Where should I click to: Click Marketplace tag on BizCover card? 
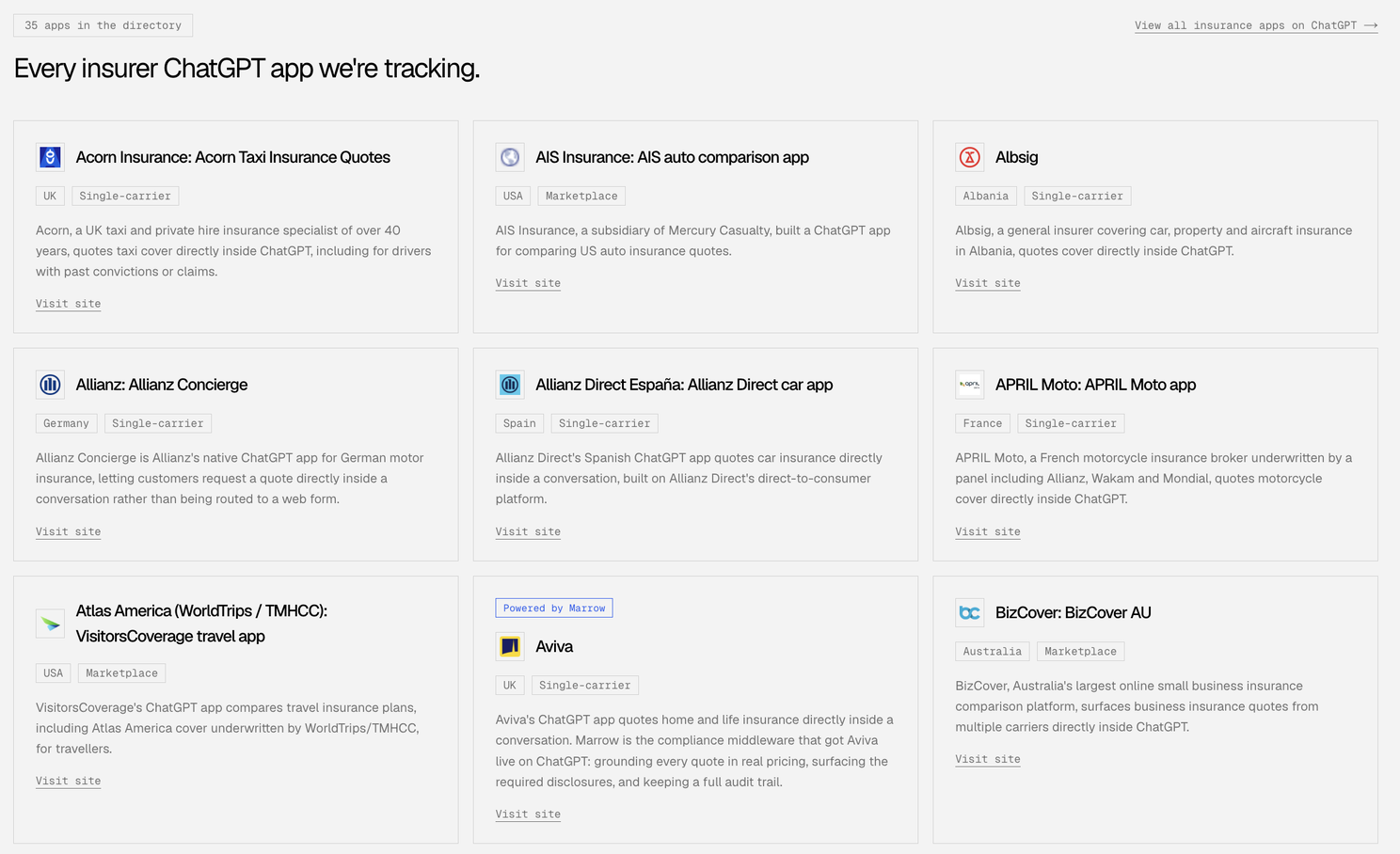coord(1080,651)
